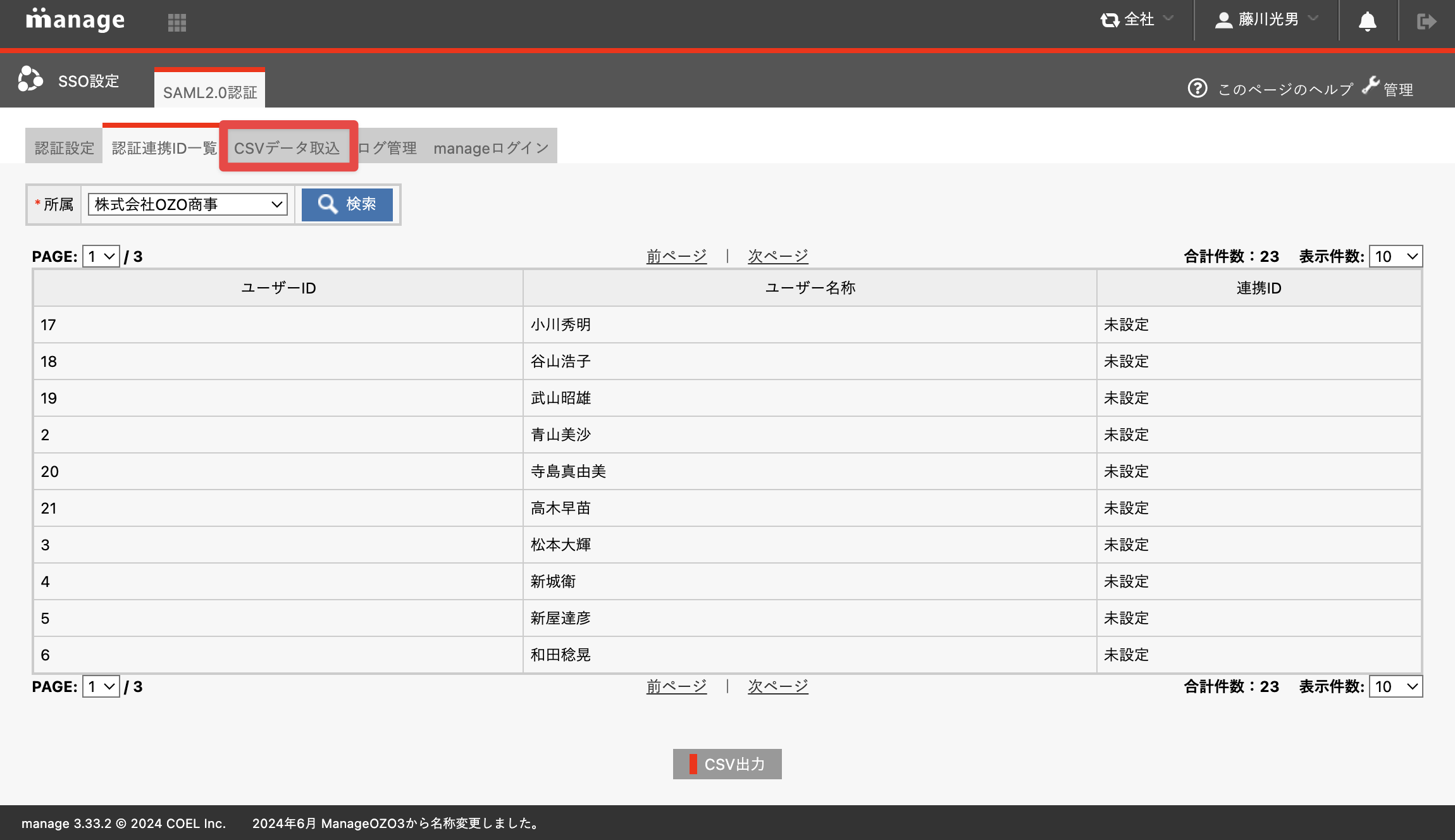Open the top 表示件数 dropdown
Screen dimensions: 1455x840
pyautogui.click(x=1396, y=256)
